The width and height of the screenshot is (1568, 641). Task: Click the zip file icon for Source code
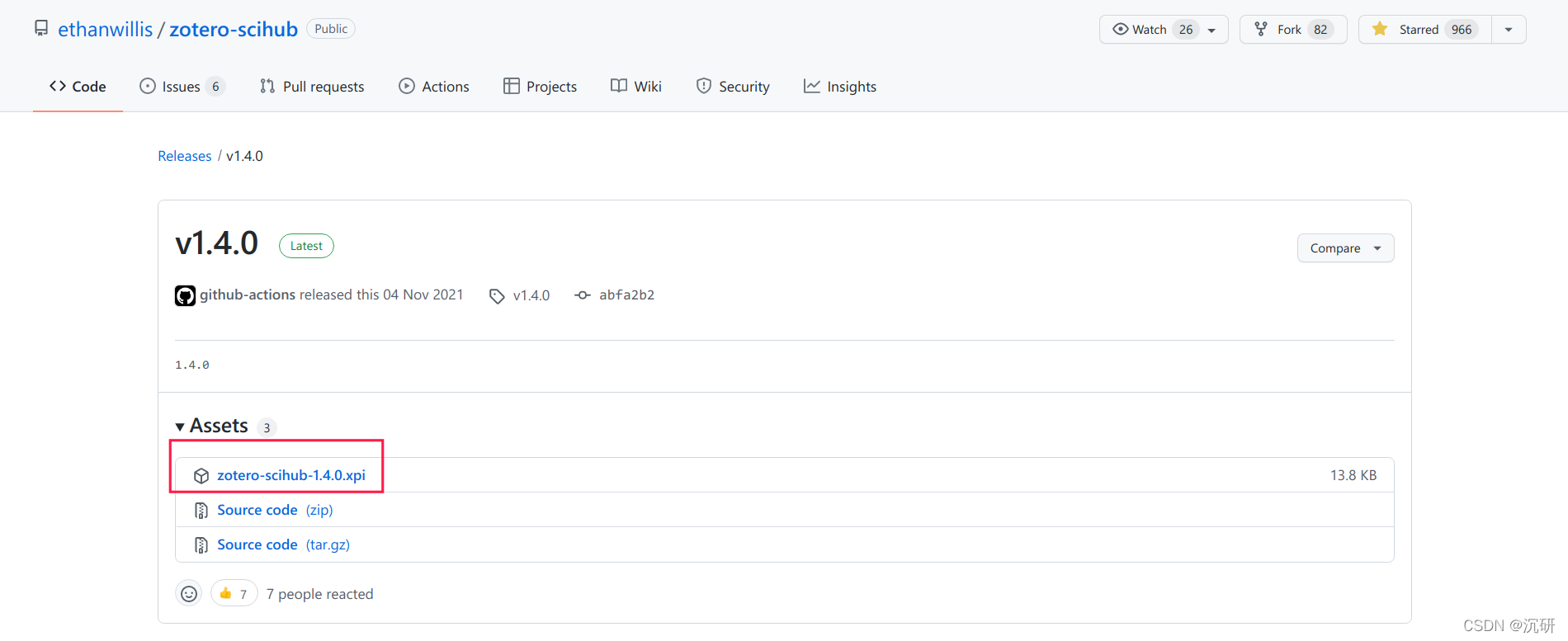tap(201, 511)
